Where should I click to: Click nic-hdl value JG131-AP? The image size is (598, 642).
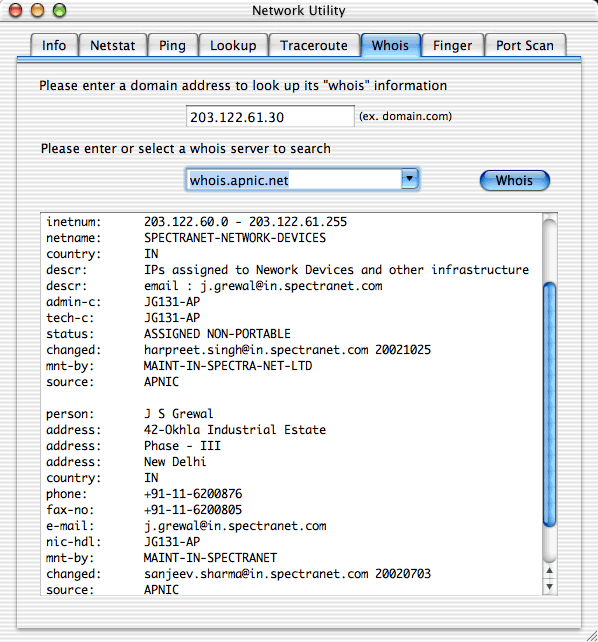(172, 542)
